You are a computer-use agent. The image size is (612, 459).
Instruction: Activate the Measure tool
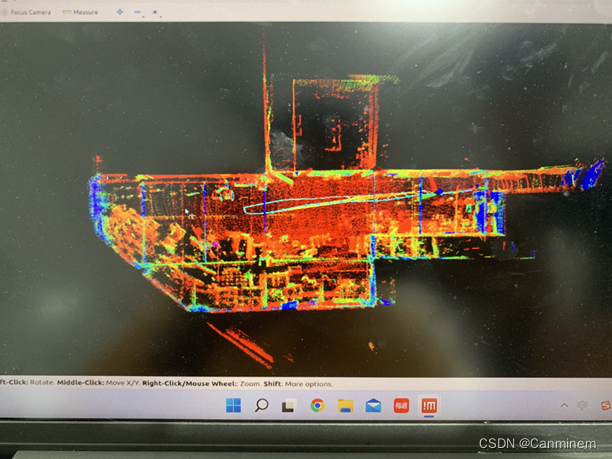point(80,12)
